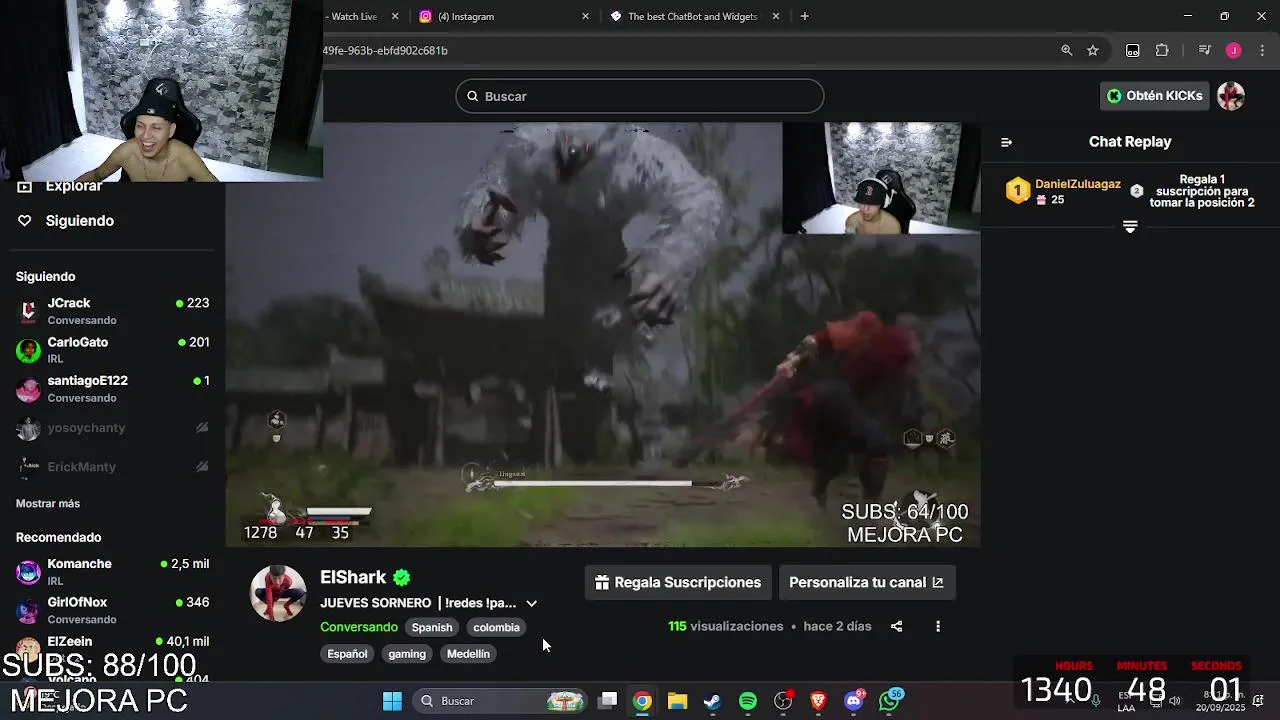Image resolution: width=1280 pixels, height=720 pixels.
Task: Open Brave browser from the taskbar
Action: [x=818, y=701]
